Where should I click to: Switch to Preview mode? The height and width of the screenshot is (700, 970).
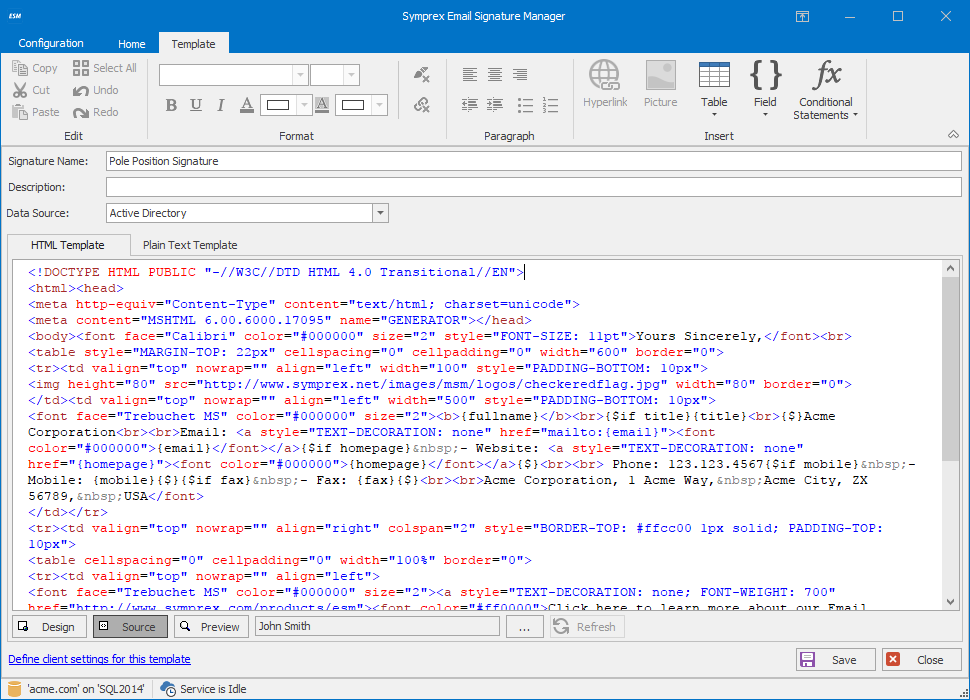click(211, 627)
